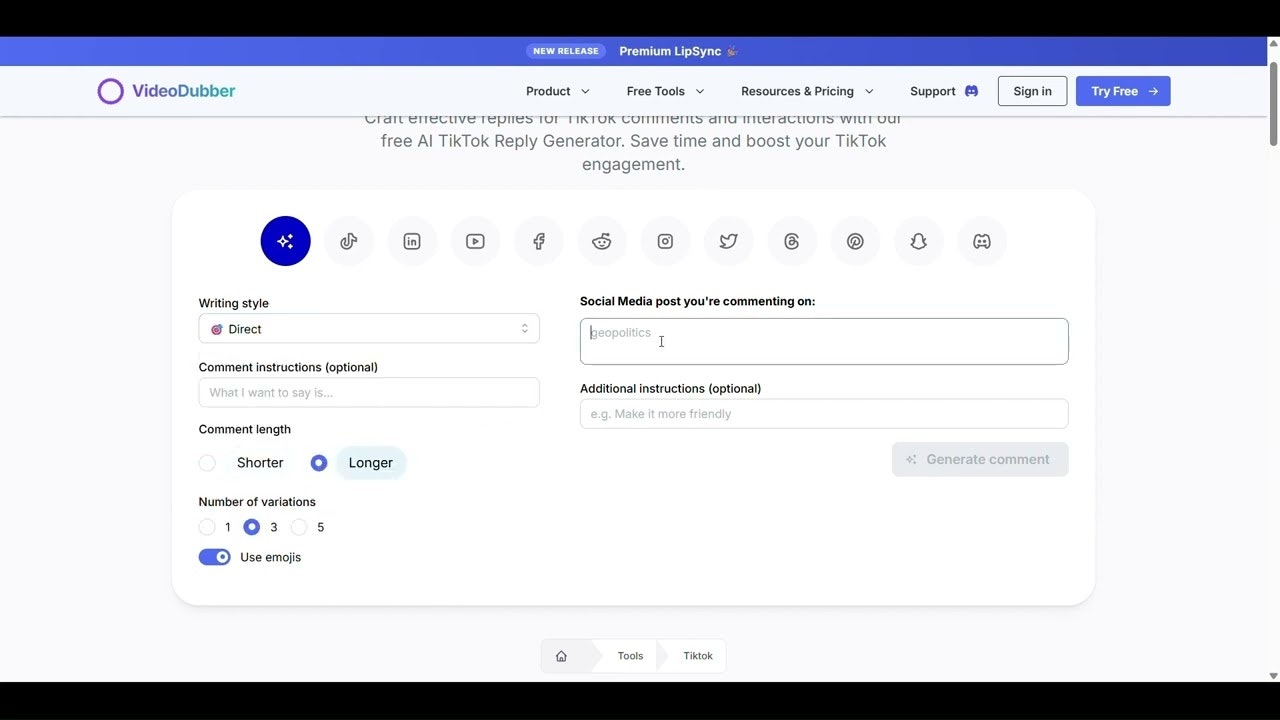
Task: Click the Try Free button
Action: point(1123,91)
